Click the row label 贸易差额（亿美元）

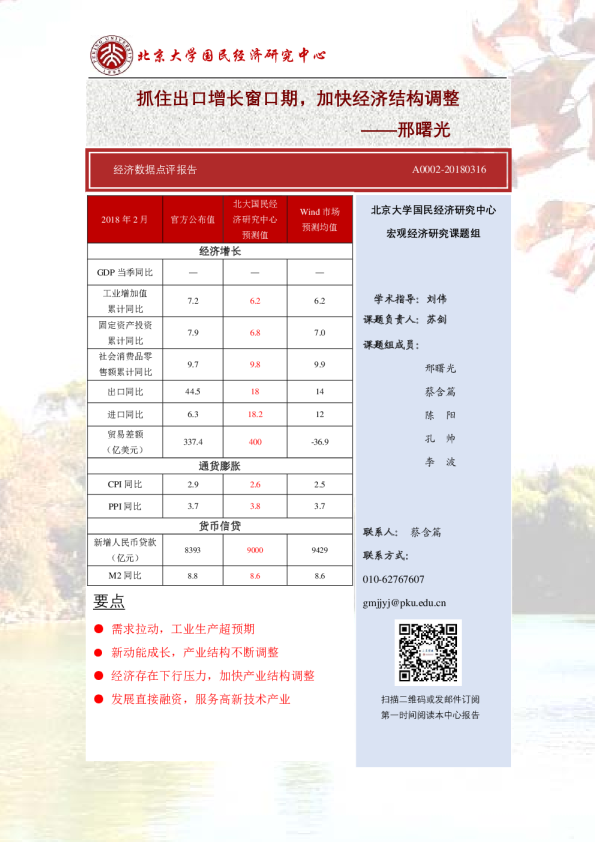click(x=125, y=441)
